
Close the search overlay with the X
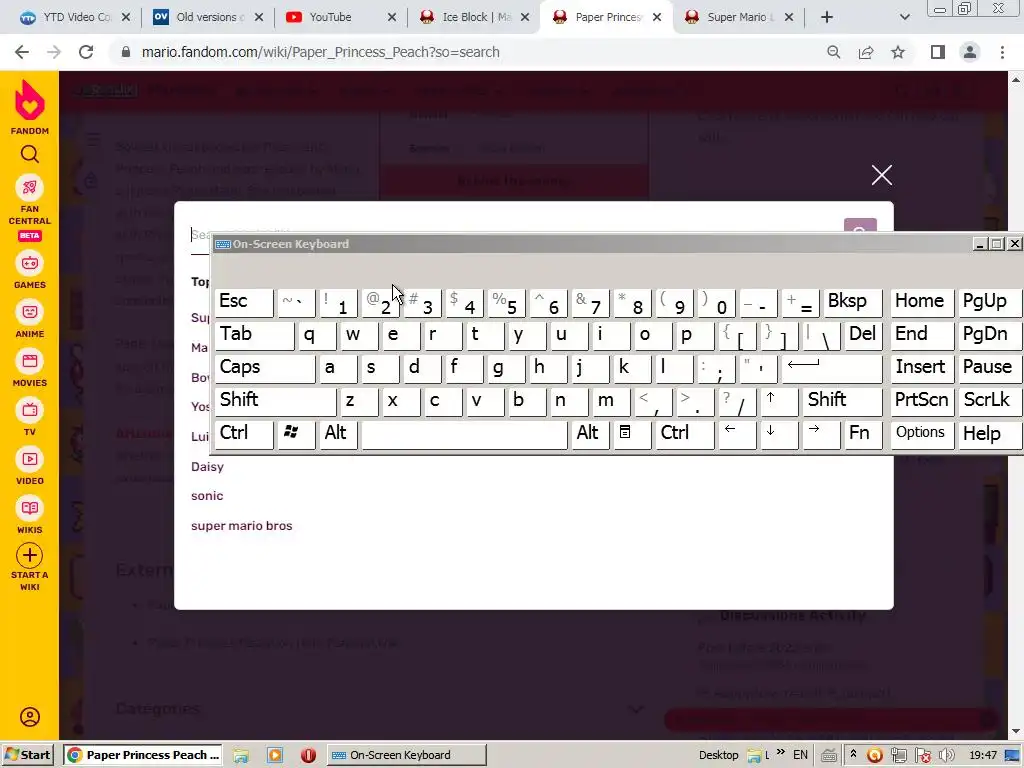click(882, 175)
